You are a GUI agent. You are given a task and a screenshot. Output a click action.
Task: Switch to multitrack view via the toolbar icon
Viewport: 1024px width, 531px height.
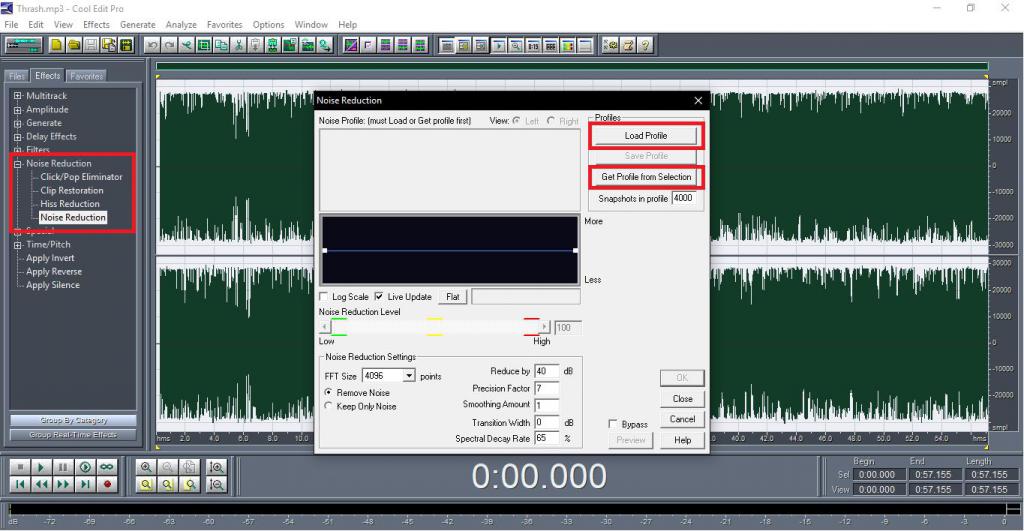(24, 45)
